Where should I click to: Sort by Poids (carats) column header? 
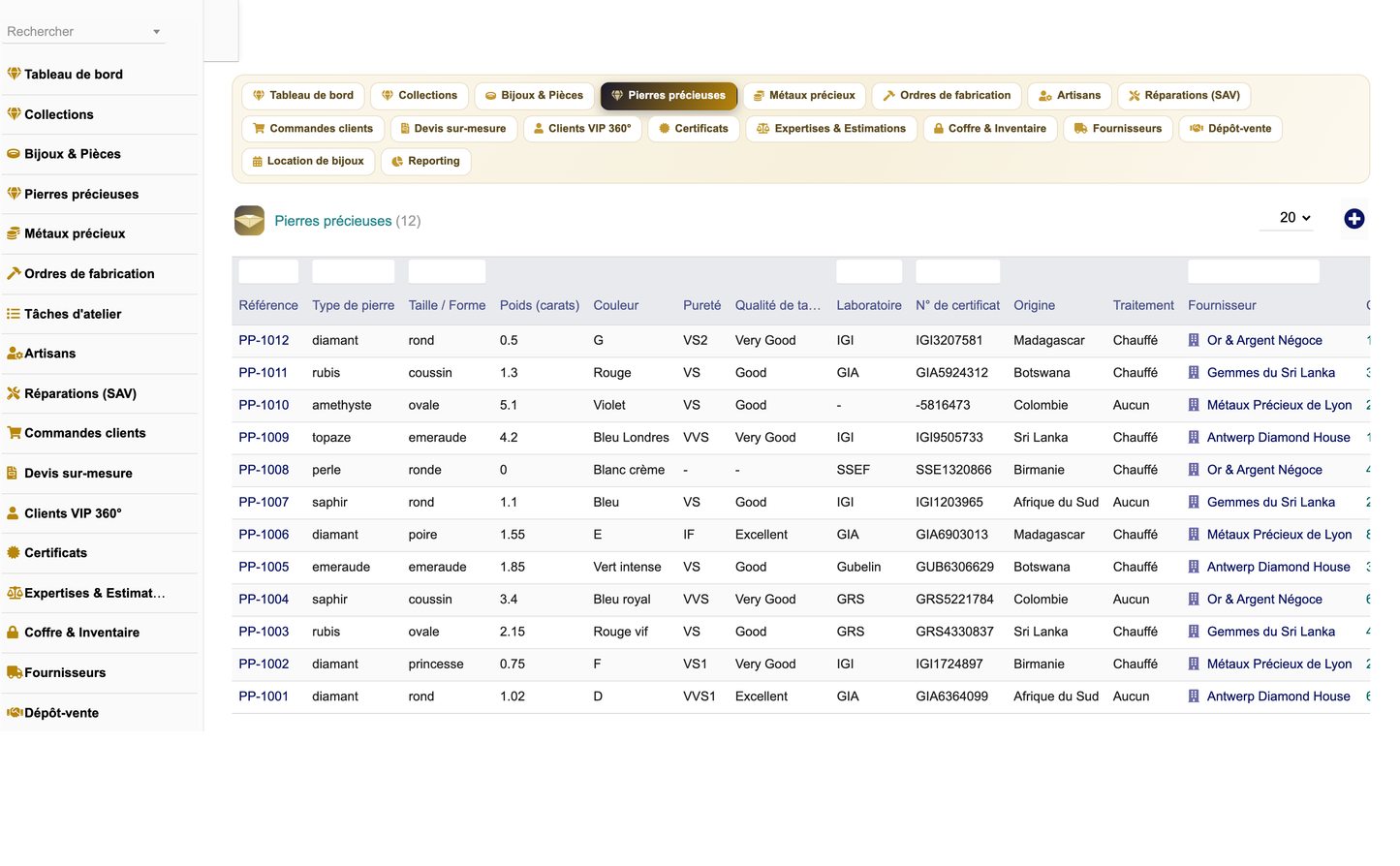tap(540, 305)
